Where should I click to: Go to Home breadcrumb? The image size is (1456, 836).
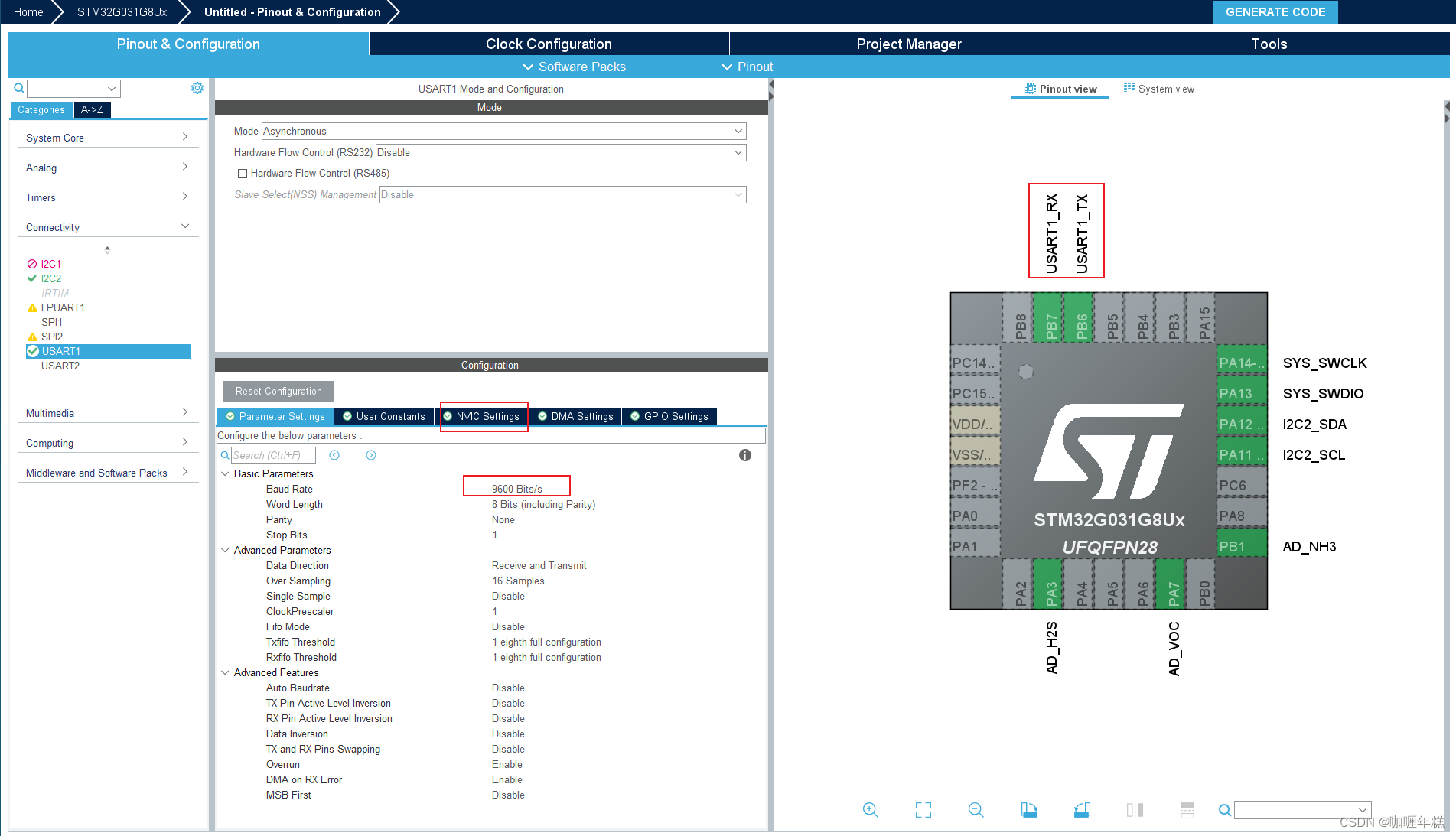pyautogui.click(x=28, y=11)
